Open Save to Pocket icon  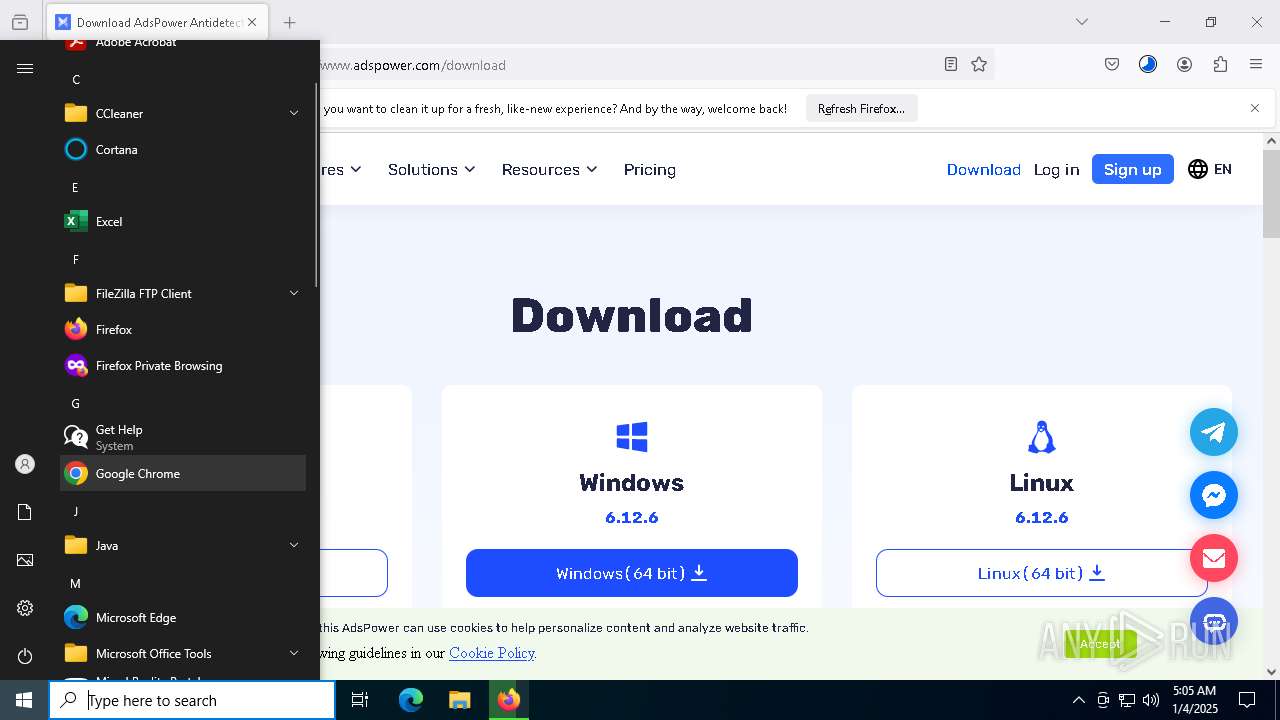click(x=1112, y=64)
